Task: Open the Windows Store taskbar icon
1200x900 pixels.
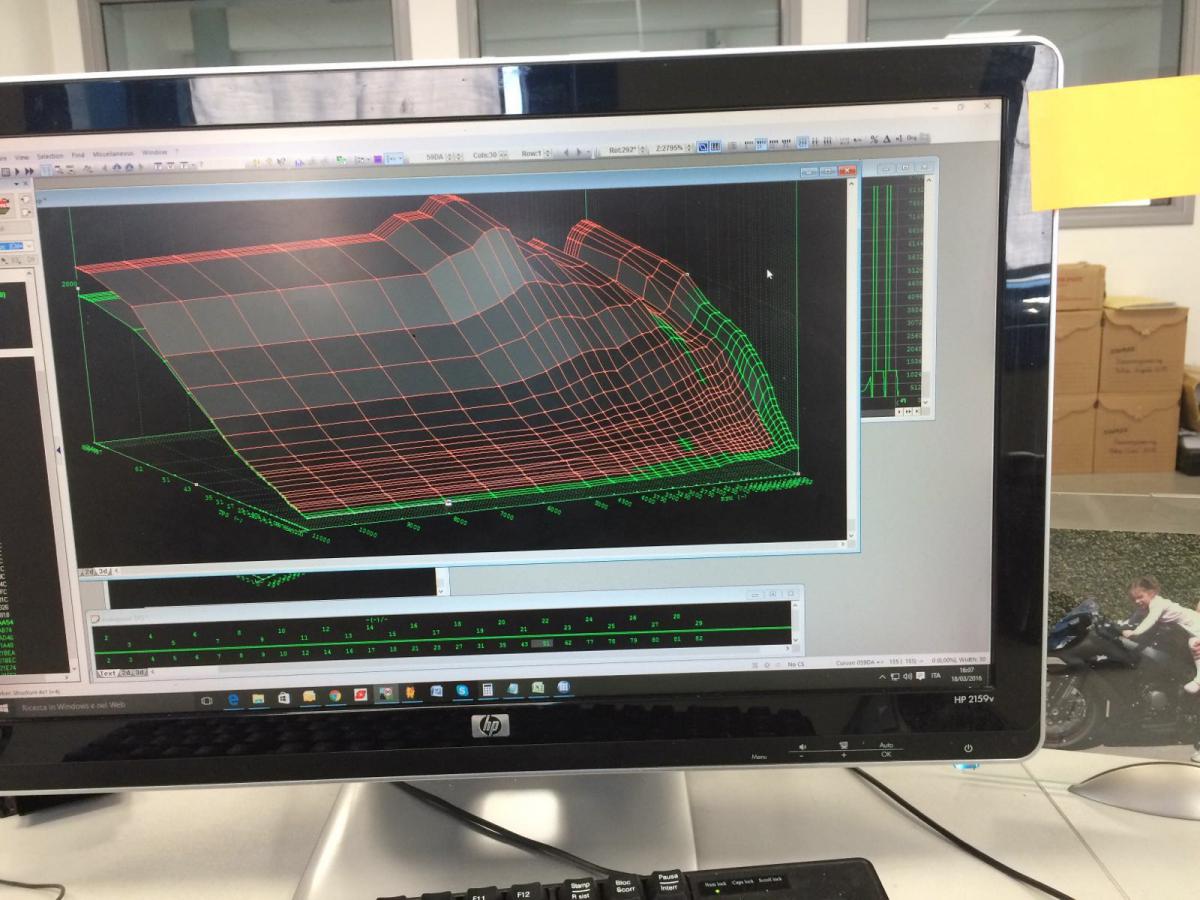Action: tap(283, 697)
